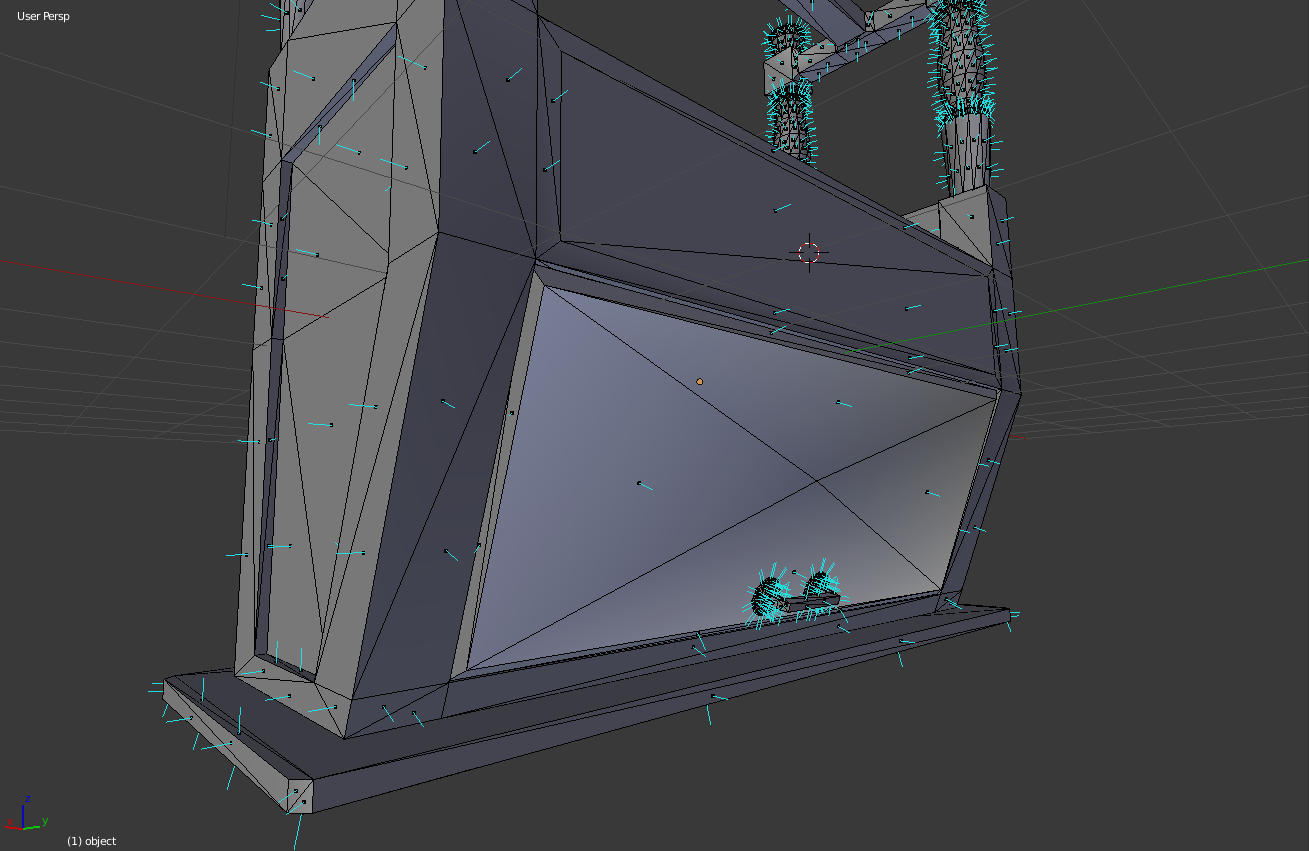Image resolution: width=1309 pixels, height=851 pixels.
Task: Click the "(1) object" name label
Action: tap(91, 841)
